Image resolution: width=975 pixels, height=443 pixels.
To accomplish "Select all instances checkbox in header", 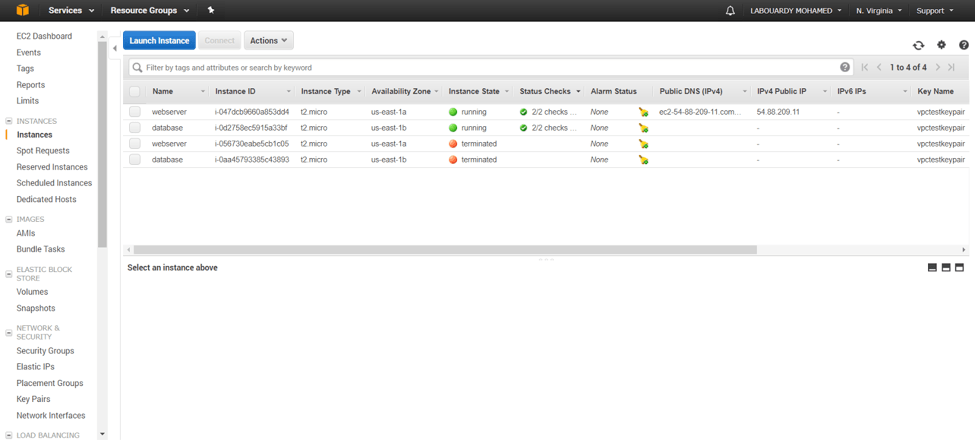I will (x=135, y=91).
